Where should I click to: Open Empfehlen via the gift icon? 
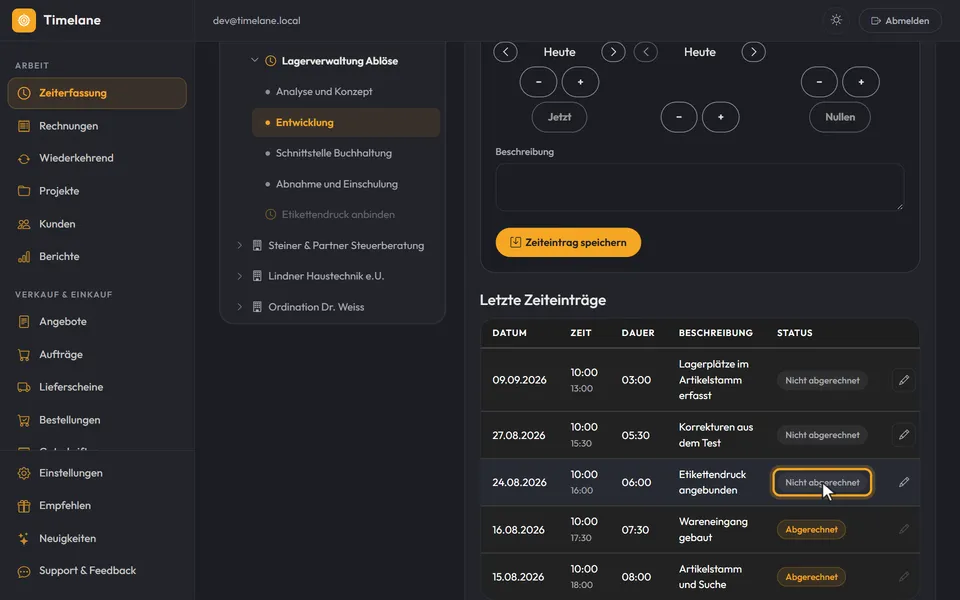point(24,506)
